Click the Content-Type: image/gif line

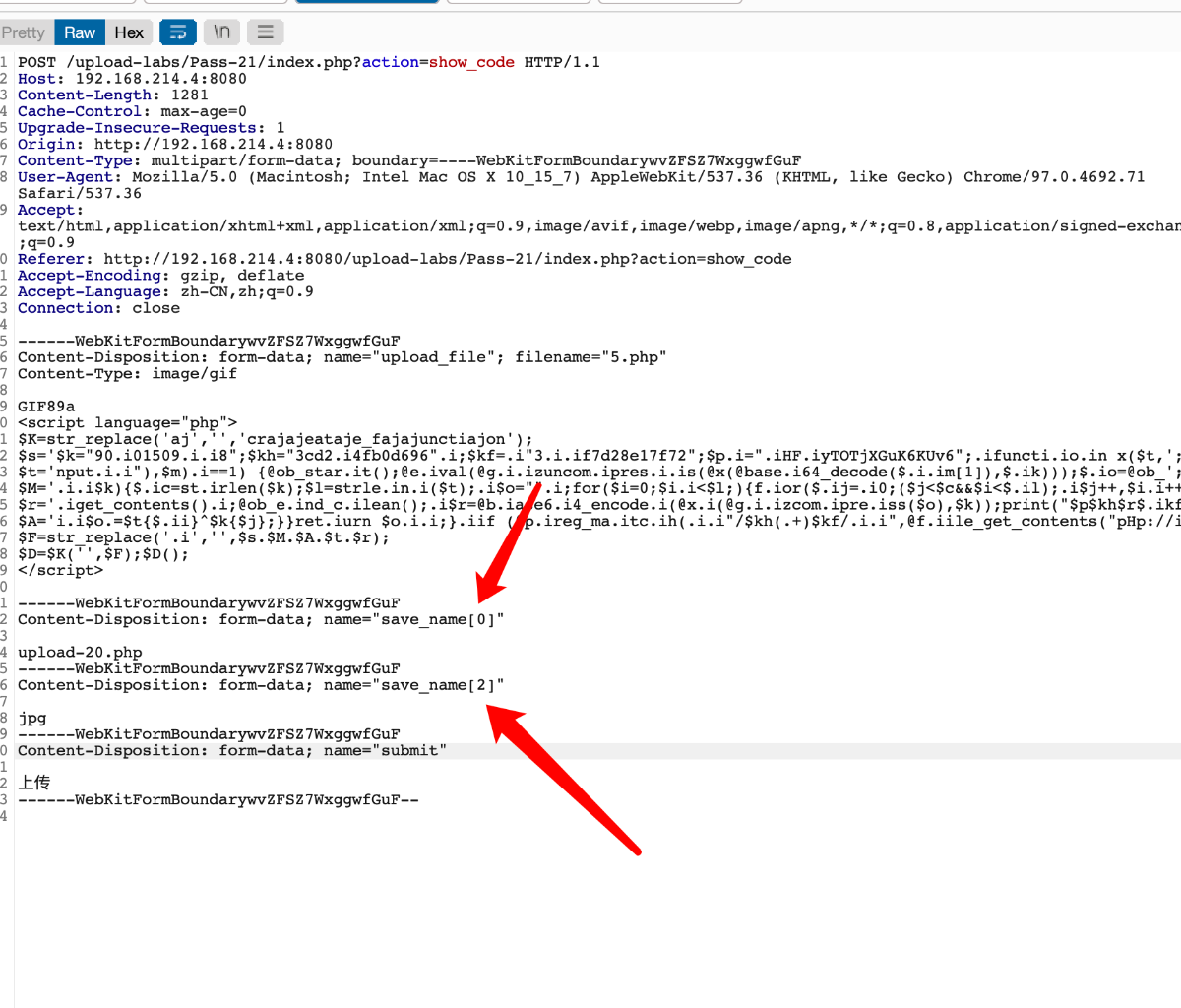(x=127, y=374)
